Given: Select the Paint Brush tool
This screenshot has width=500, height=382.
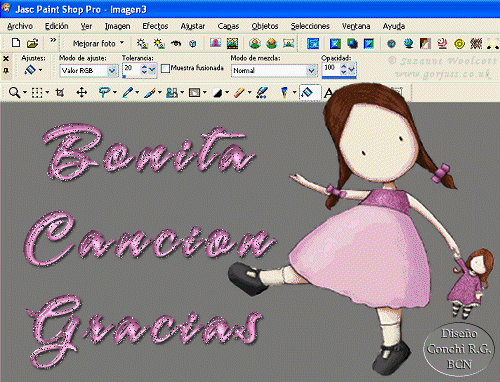Looking at the screenshot, I should [x=150, y=92].
